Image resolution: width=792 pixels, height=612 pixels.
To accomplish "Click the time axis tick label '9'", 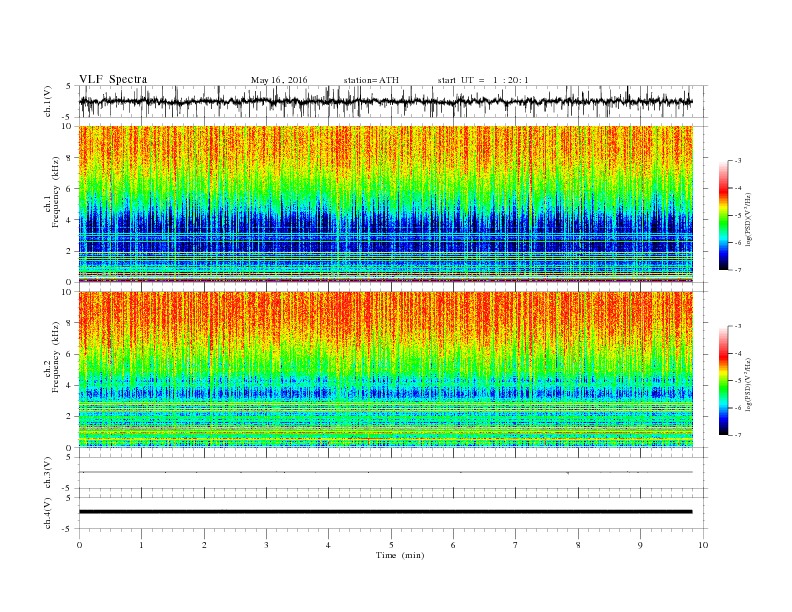I will pyautogui.click(x=640, y=545).
